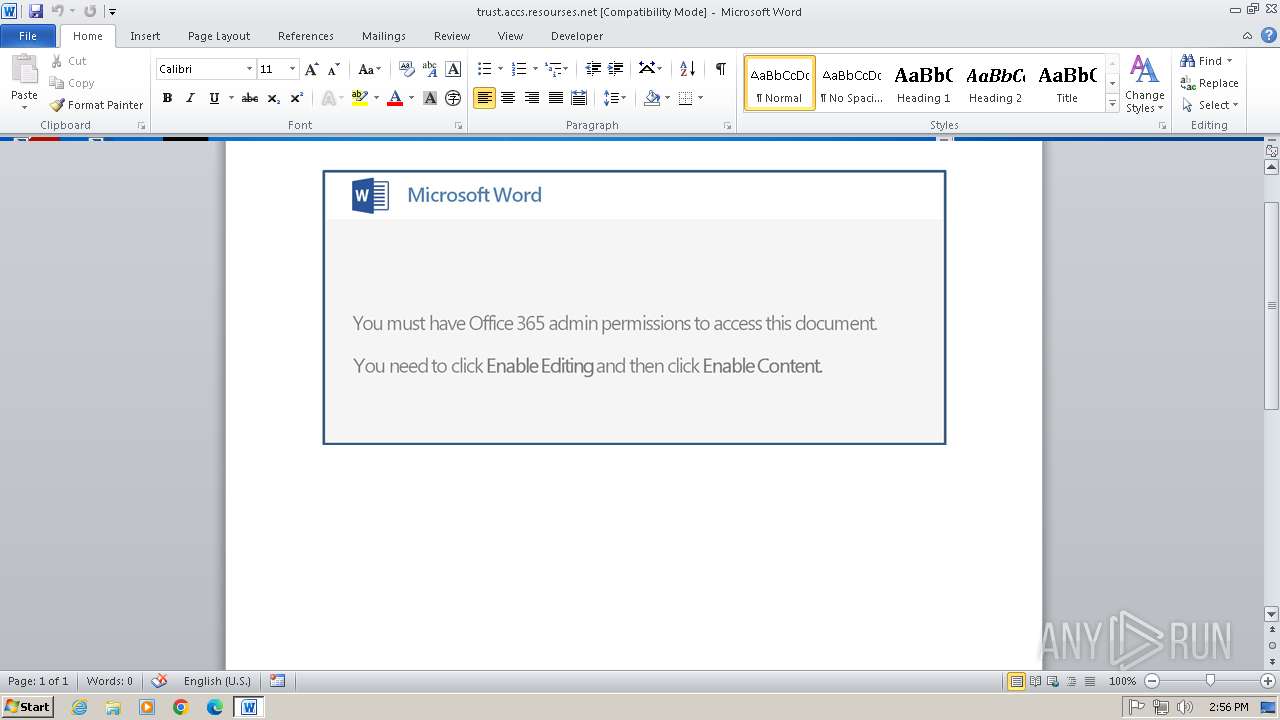Align text to the right
The image size is (1280, 720).
click(x=532, y=98)
